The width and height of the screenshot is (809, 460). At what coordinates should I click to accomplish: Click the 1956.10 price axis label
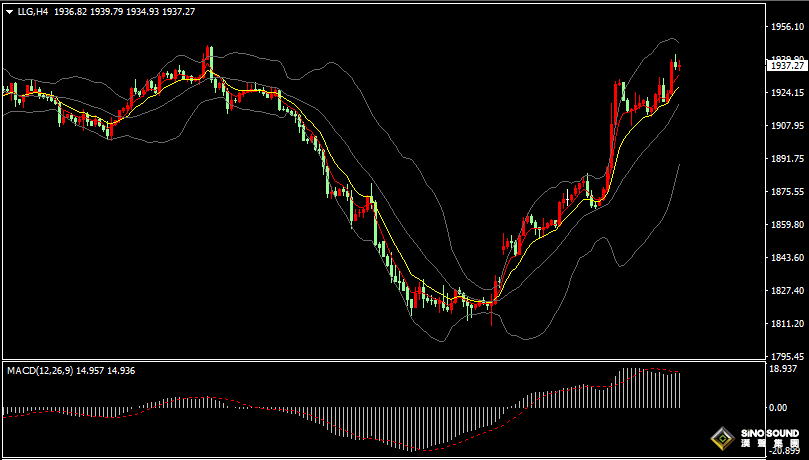pyautogui.click(x=788, y=27)
